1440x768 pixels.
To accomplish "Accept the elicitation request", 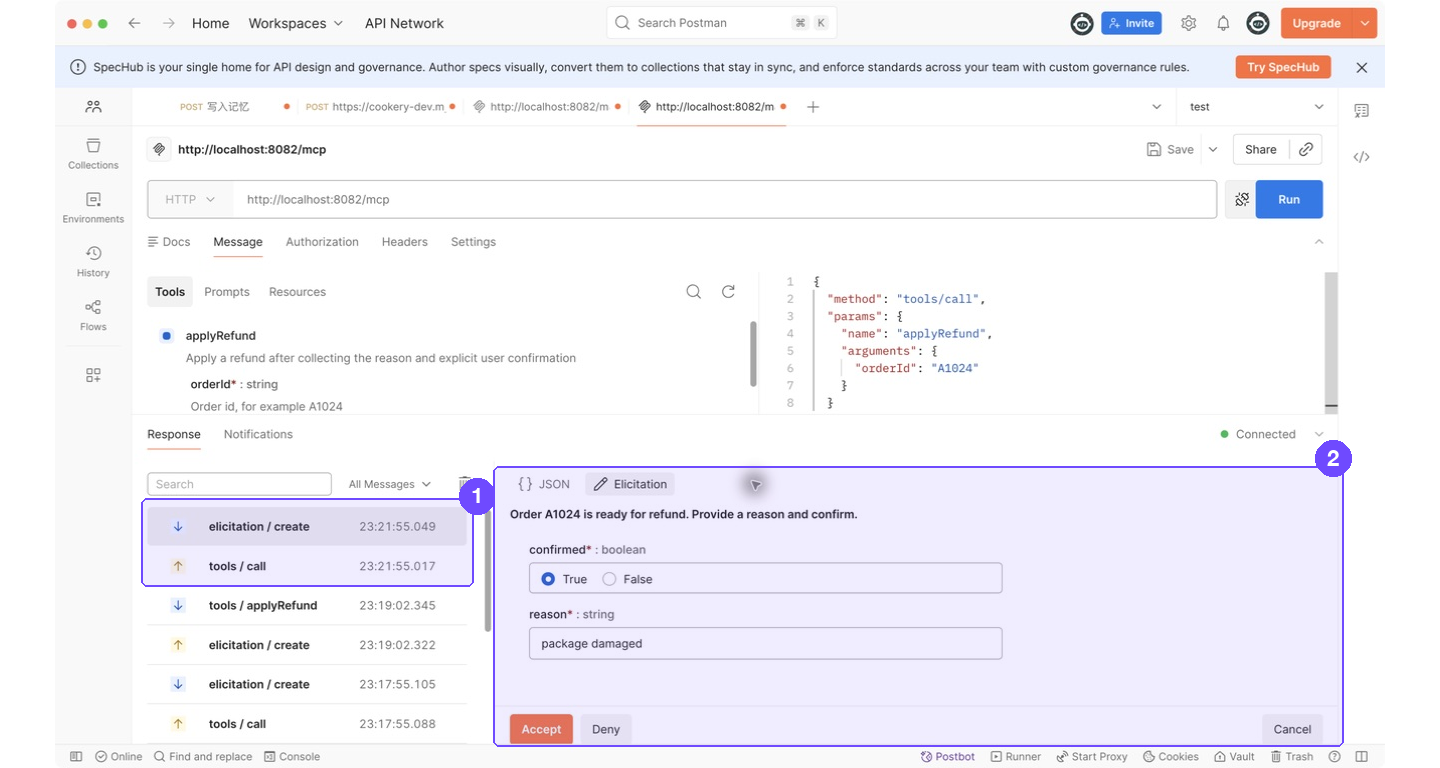I will [541, 729].
